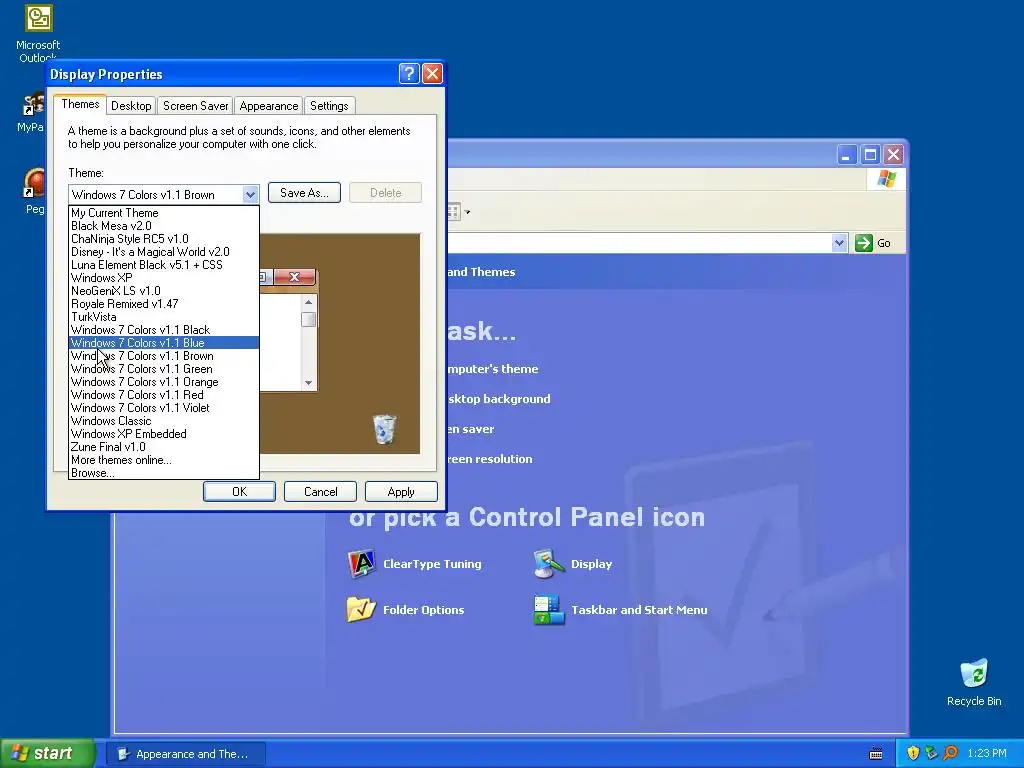This screenshot has height=768, width=1024.
Task: Click the Recycle Bin in theme preview
Action: (384, 429)
